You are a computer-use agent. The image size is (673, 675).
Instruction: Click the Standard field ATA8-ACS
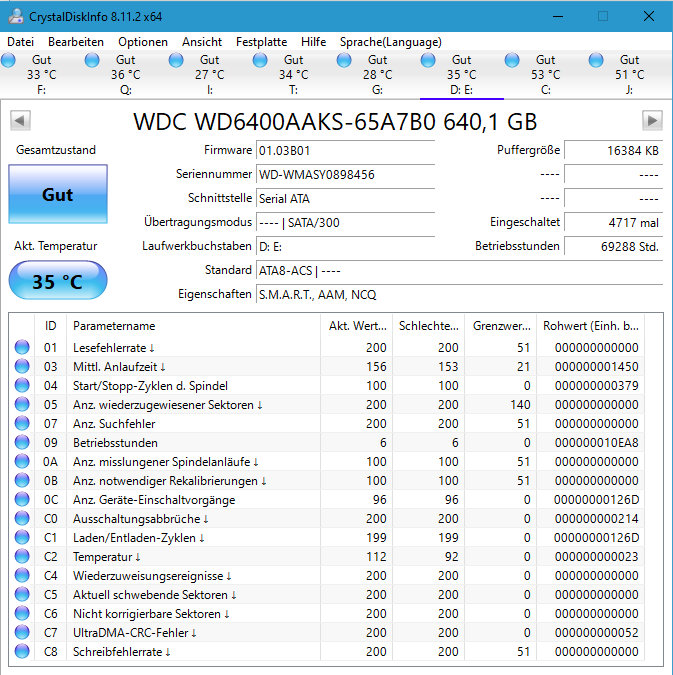(459, 271)
